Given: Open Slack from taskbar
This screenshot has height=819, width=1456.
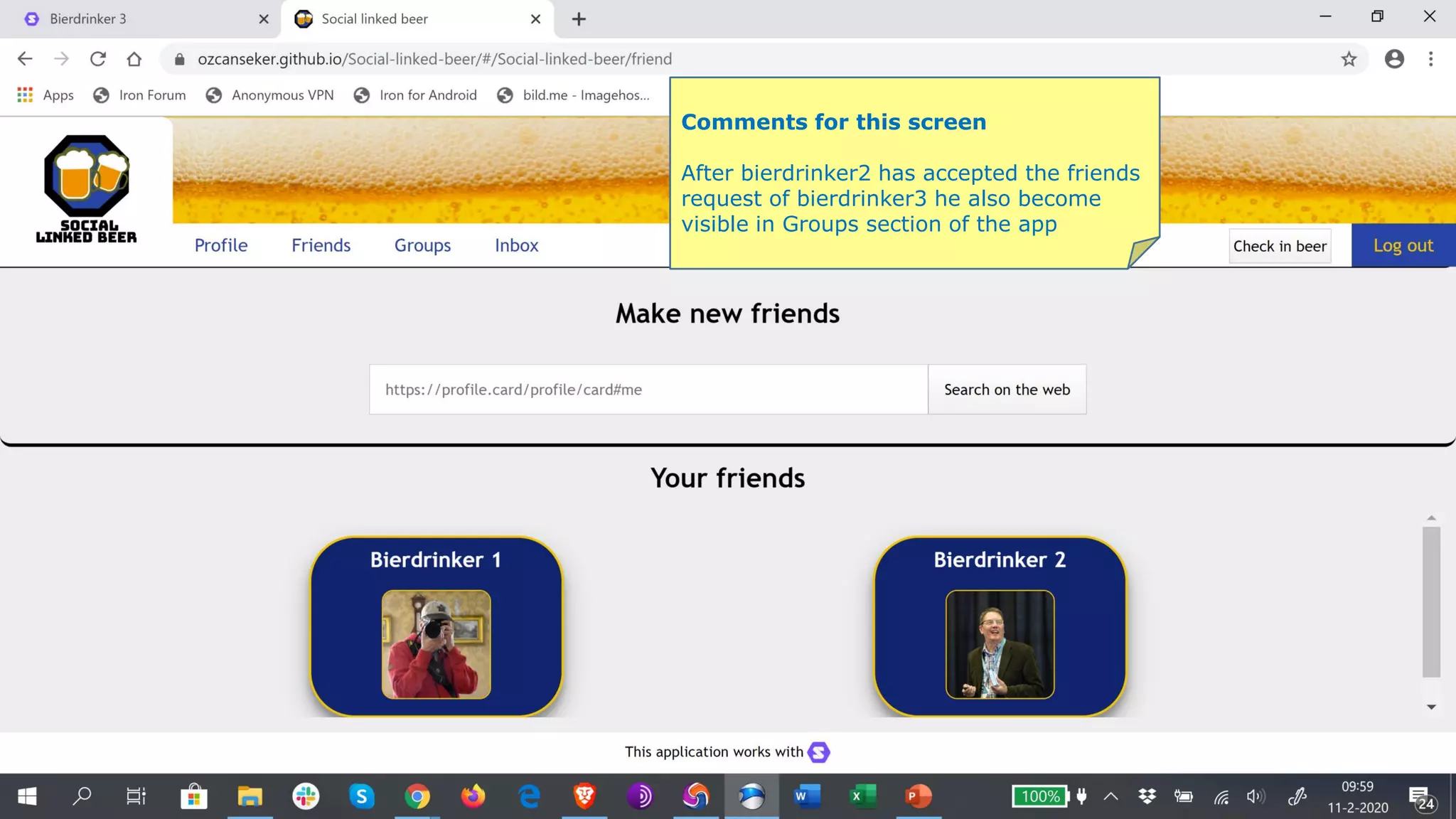Looking at the screenshot, I should click(306, 796).
